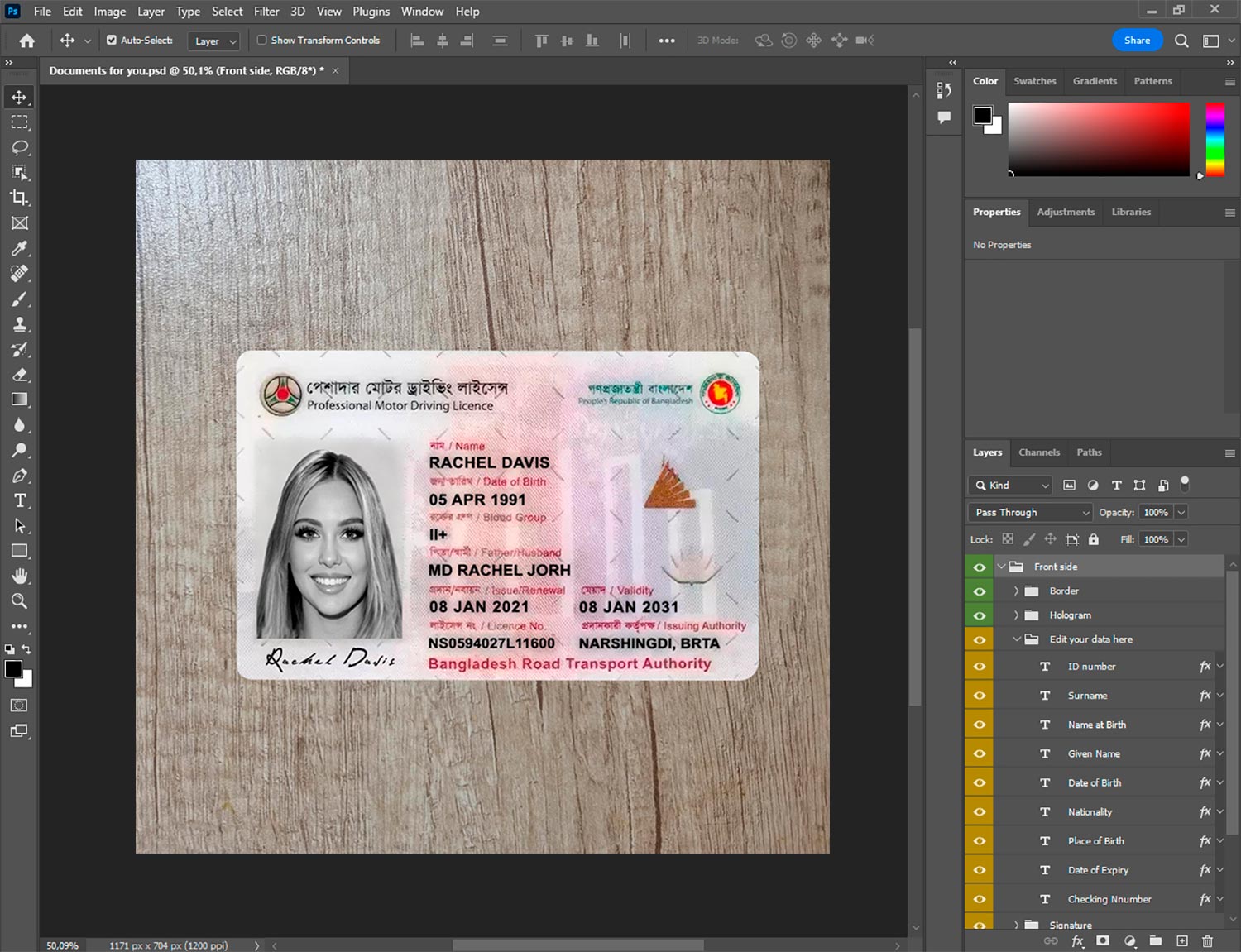Viewport: 1241px width, 952px height.
Task: Select the Lasso tool
Action: pyautogui.click(x=19, y=147)
